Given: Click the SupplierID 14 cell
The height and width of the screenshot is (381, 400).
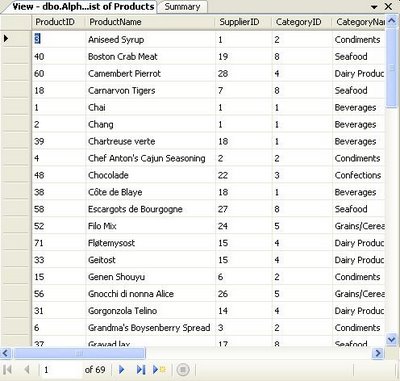Looking at the screenshot, I should click(x=244, y=311).
